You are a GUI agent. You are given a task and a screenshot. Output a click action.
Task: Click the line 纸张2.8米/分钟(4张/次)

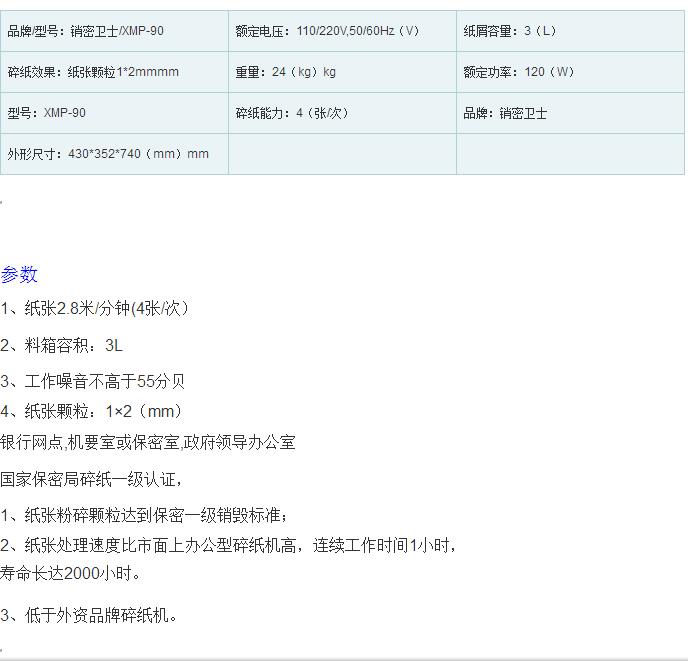pos(95,308)
